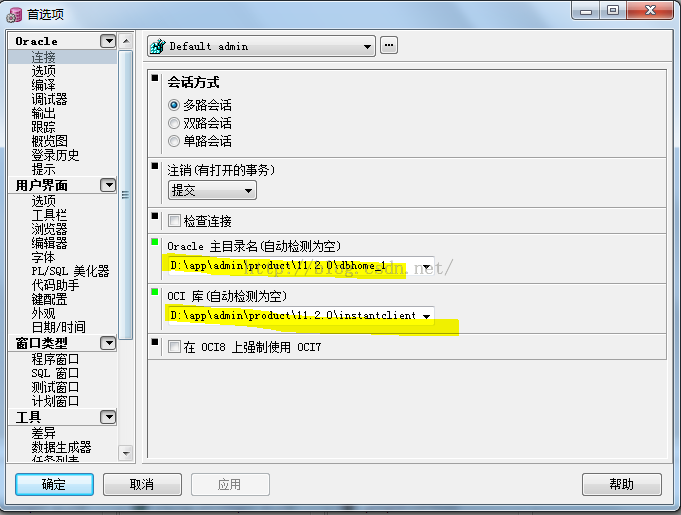Click the preferences window icon in title bar
681x515 pixels.
14,15
